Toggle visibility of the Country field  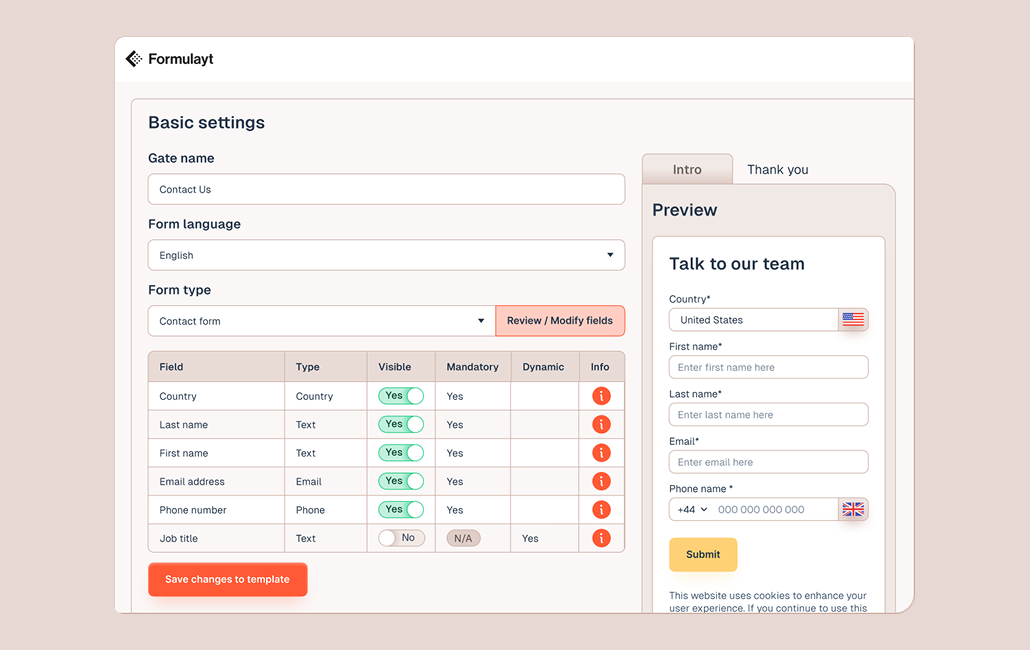[x=401, y=396]
